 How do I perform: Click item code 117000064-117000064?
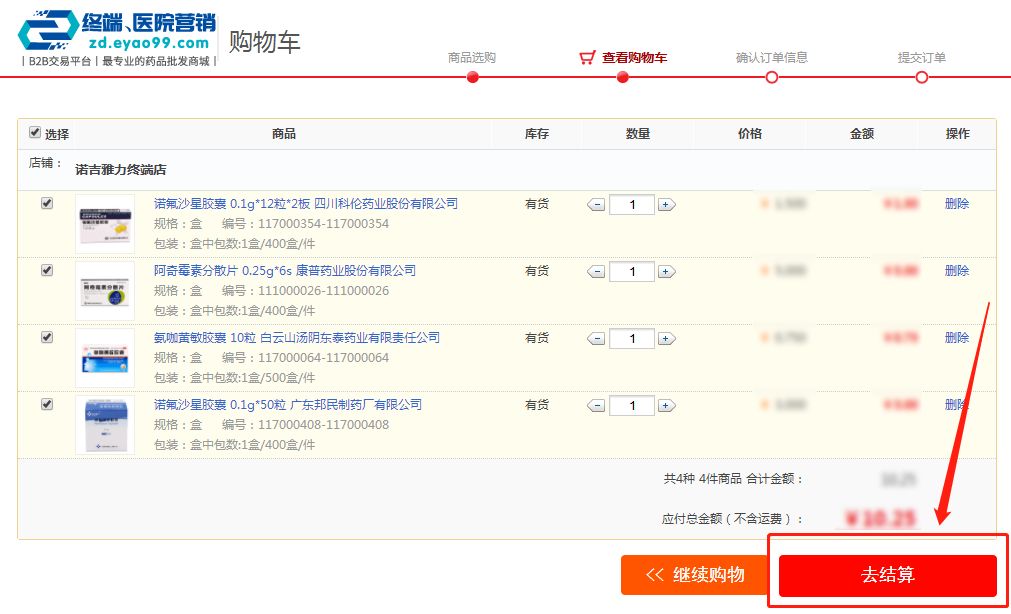[323, 358]
